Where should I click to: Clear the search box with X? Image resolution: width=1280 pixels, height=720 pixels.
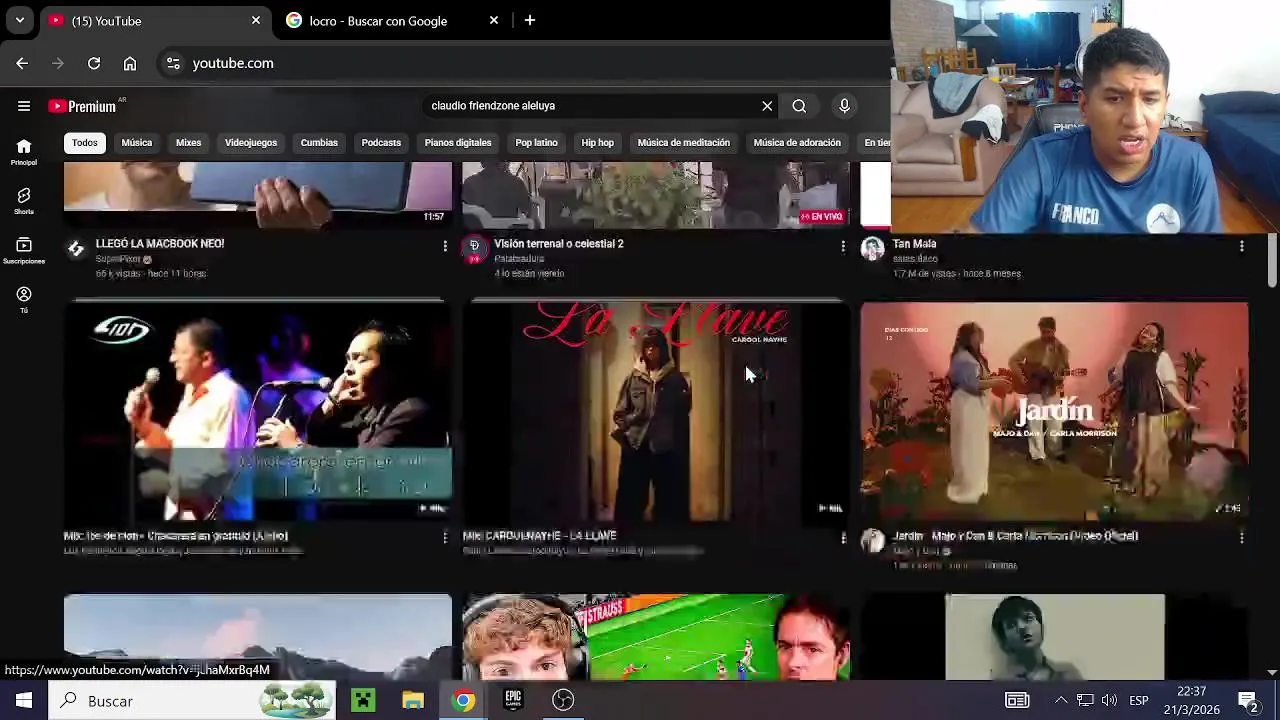[767, 106]
